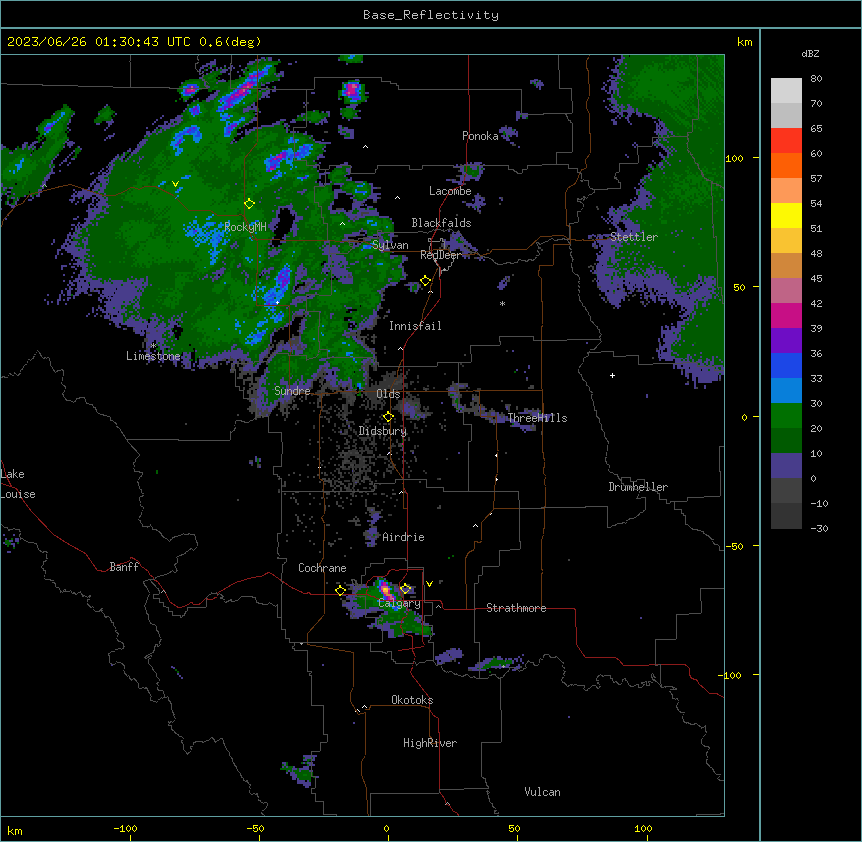Click the white asterisk marker above Limestone
The width and height of the screenshot is (862, 842).
click(153, 346)
